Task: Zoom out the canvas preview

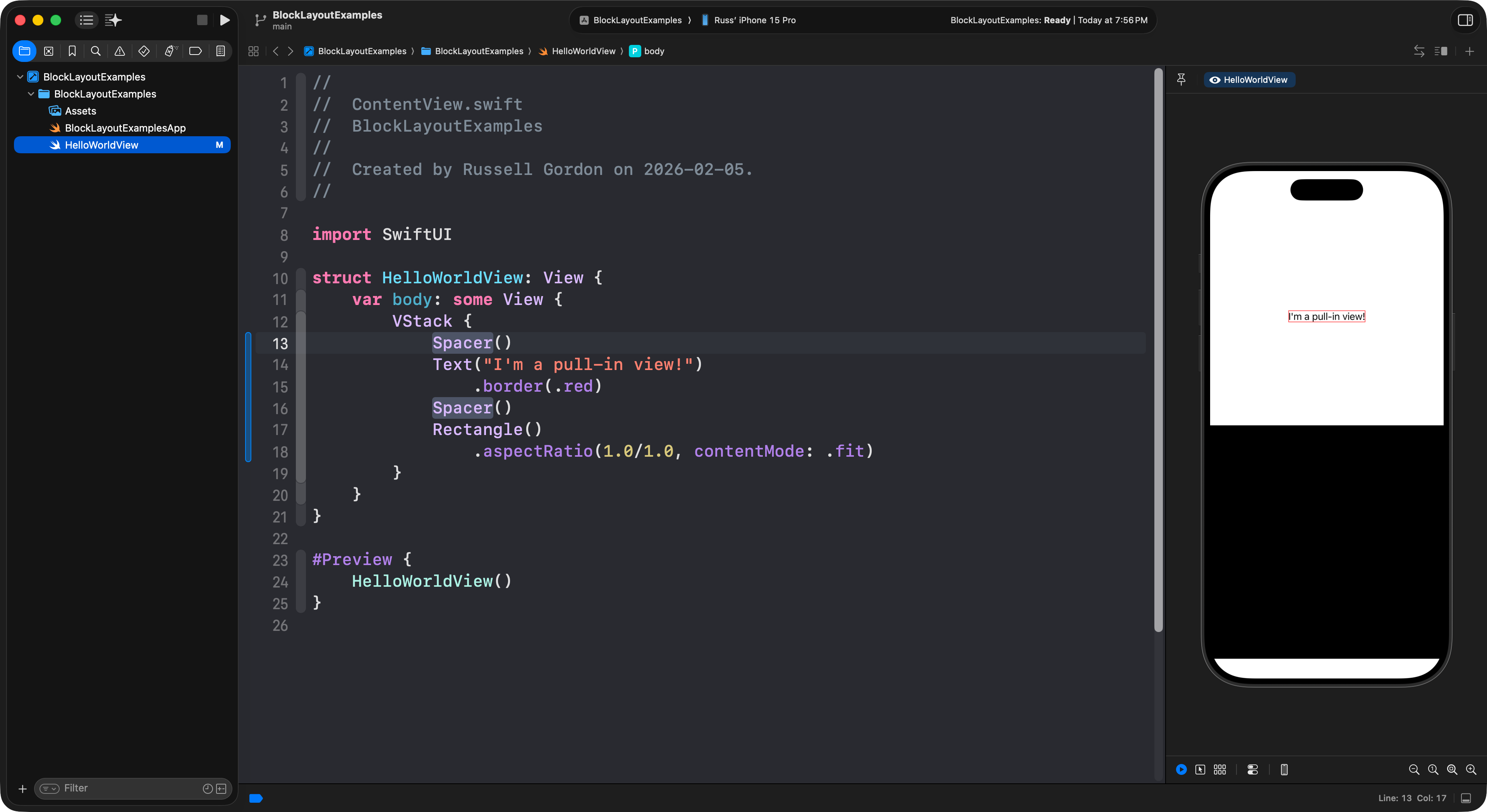Action: [x=1414, y=769]
